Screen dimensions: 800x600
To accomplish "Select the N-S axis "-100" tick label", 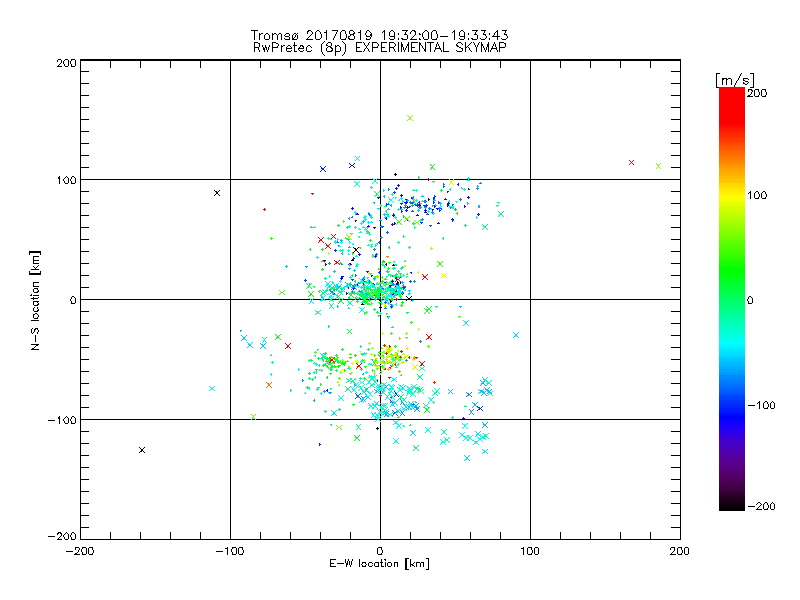I will click(62, 420).
